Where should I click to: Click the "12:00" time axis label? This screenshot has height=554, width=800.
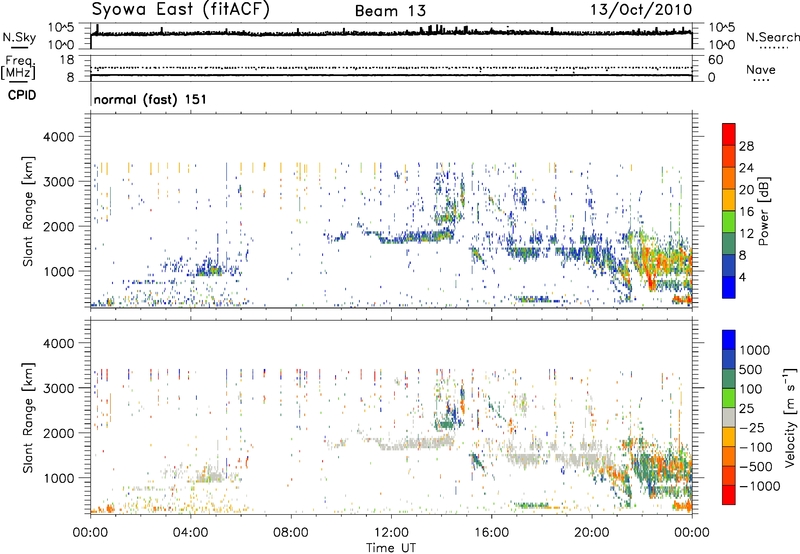(x=391, y=533)
